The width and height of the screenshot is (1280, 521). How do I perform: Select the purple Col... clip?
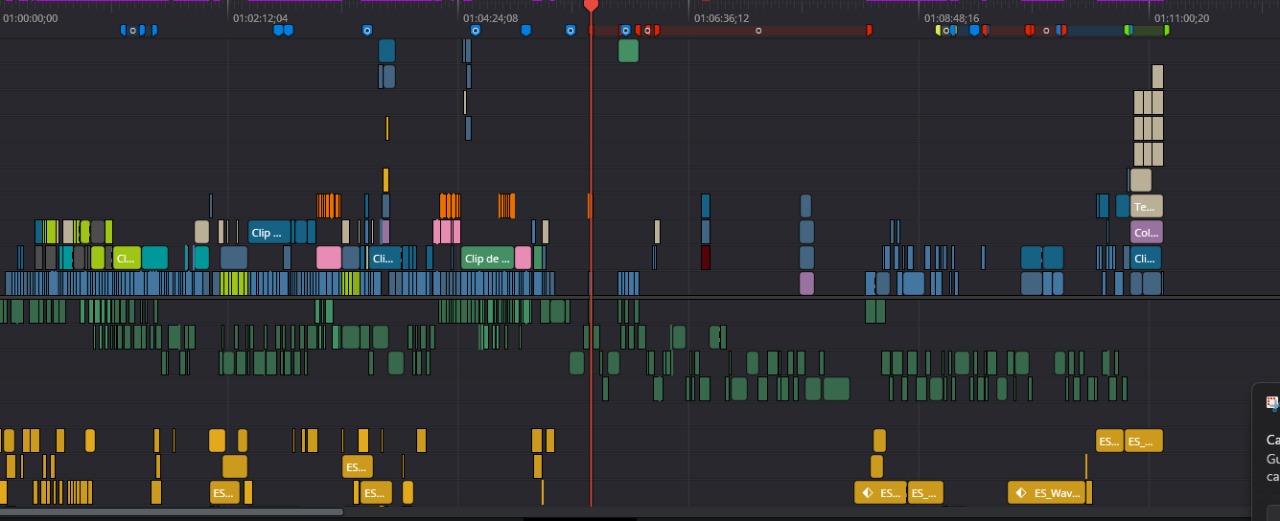click(x=1146, y=233)
